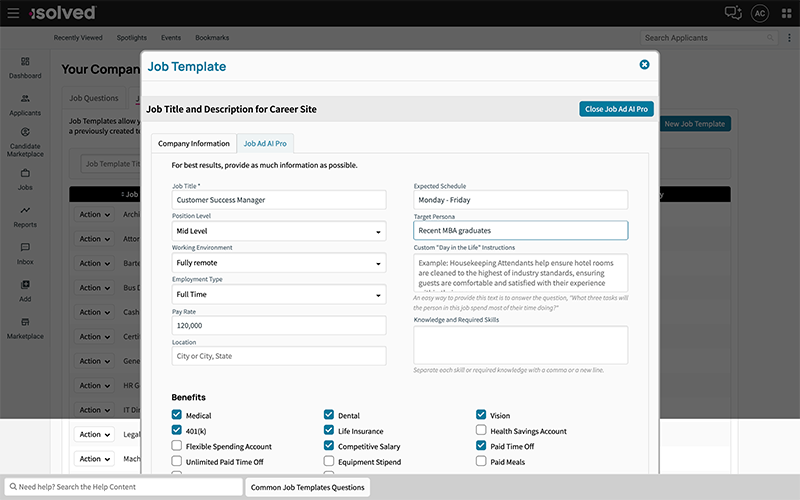Viewport: 800px width, 500px height.
Task: Uncheck the Medical benefit checkbox
Action: pos(177,416)
